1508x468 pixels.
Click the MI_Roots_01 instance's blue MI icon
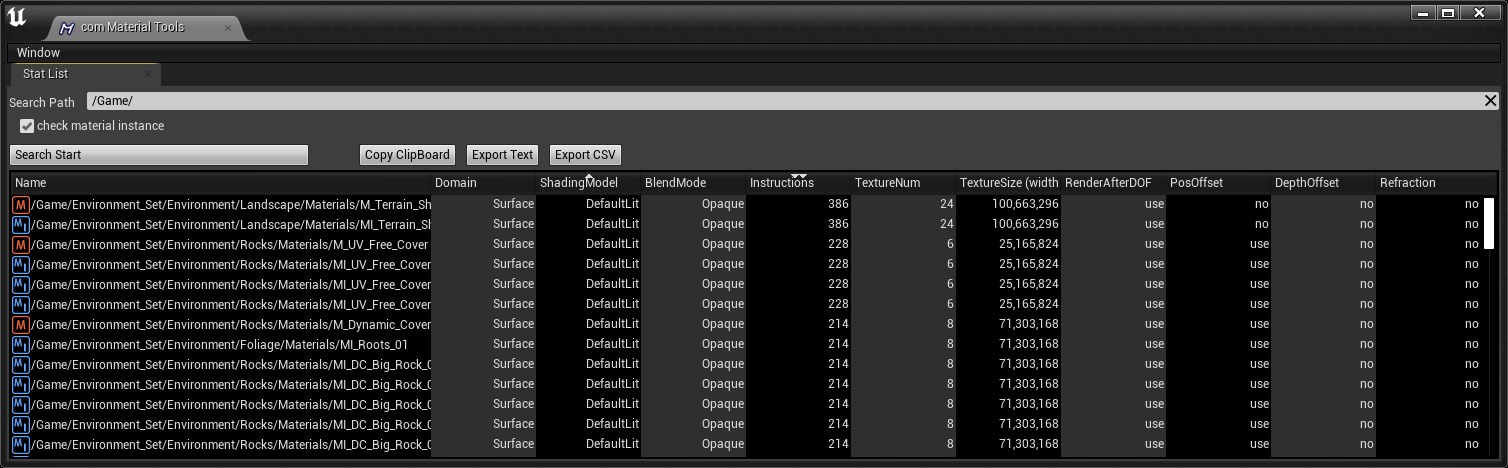click(21, 344)
